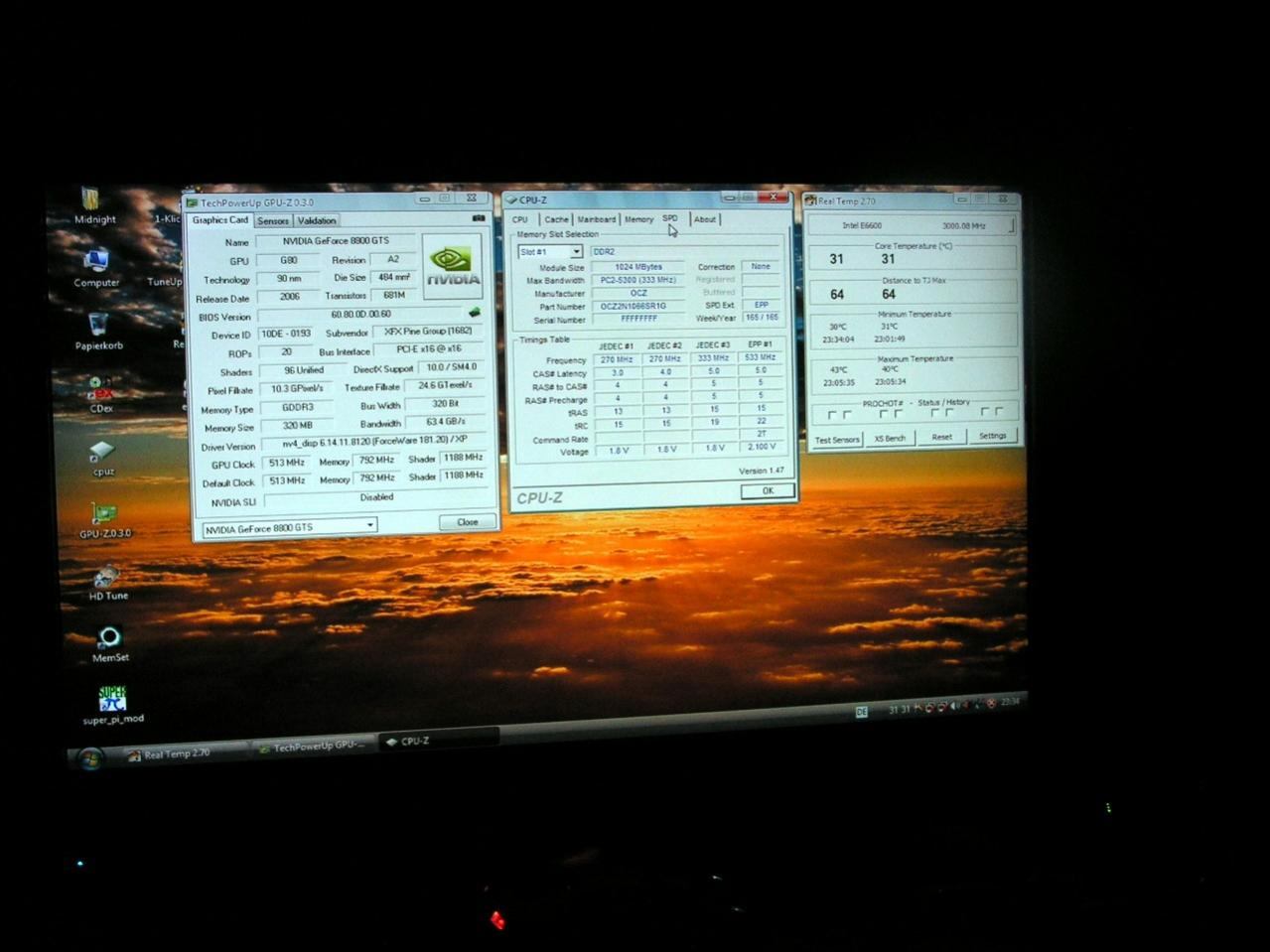The image size is (1270, 952).
Task: Switch to the Sensors tab in GPU-Z
Action: pyautogui.click(x=272, y=221)
